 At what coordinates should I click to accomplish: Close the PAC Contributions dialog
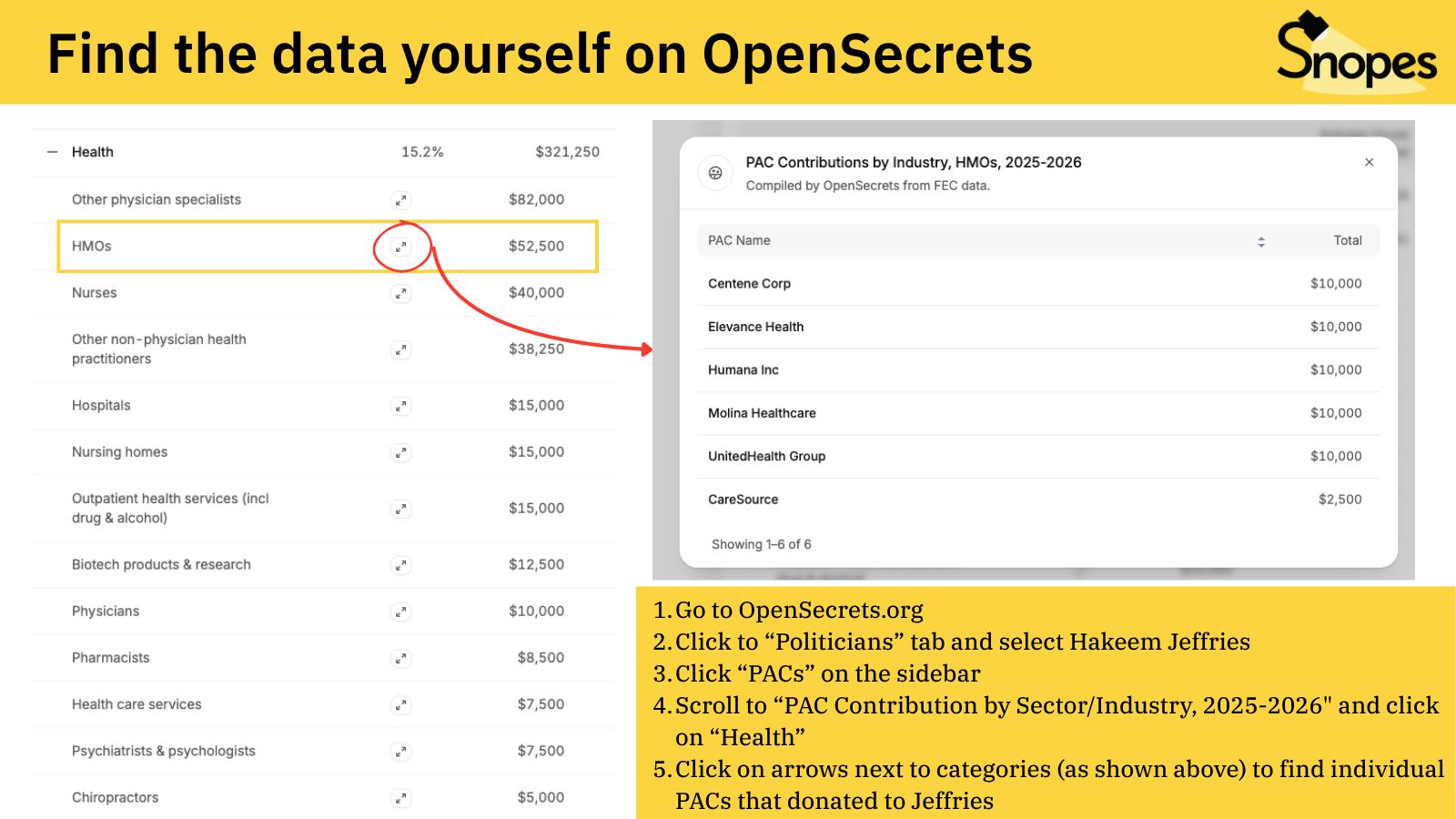[1369, 162]
